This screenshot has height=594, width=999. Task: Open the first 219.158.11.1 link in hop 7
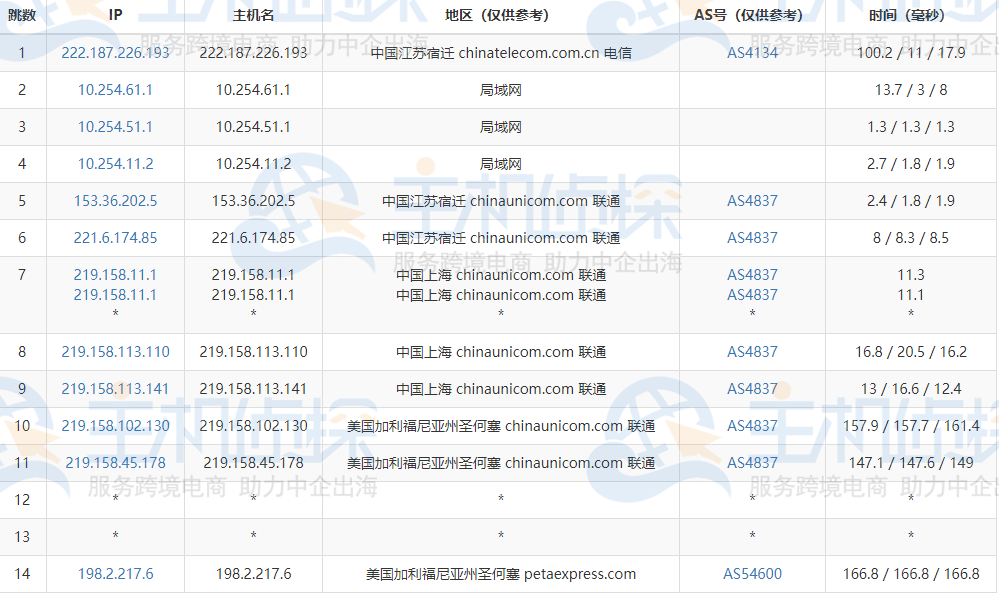coord(115,274)
